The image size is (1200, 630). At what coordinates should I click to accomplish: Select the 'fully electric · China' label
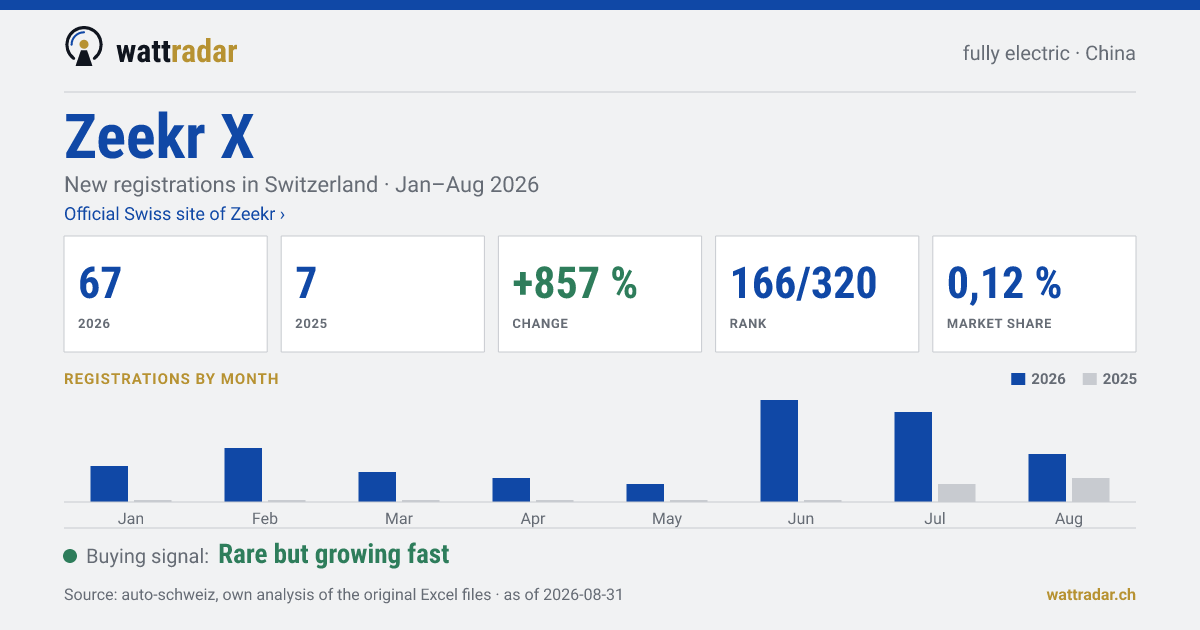1049,53
